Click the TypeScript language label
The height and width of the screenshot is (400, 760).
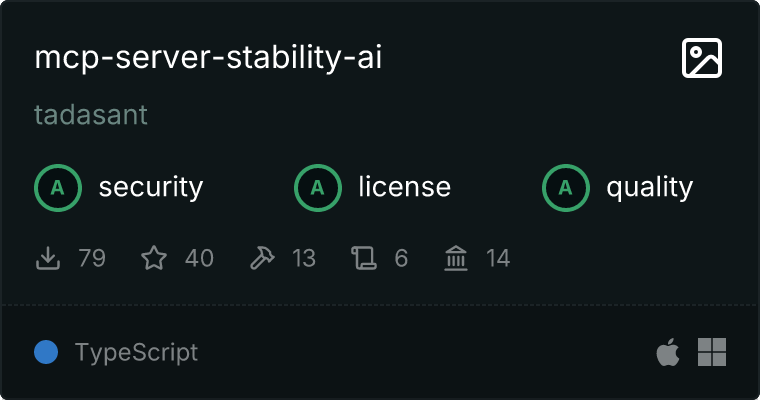tap(136, 352)
